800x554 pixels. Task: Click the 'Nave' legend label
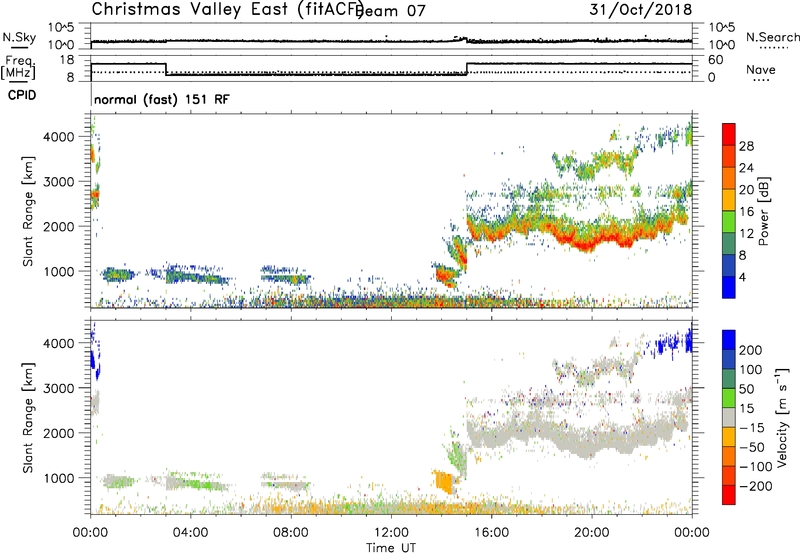point(761,70)
